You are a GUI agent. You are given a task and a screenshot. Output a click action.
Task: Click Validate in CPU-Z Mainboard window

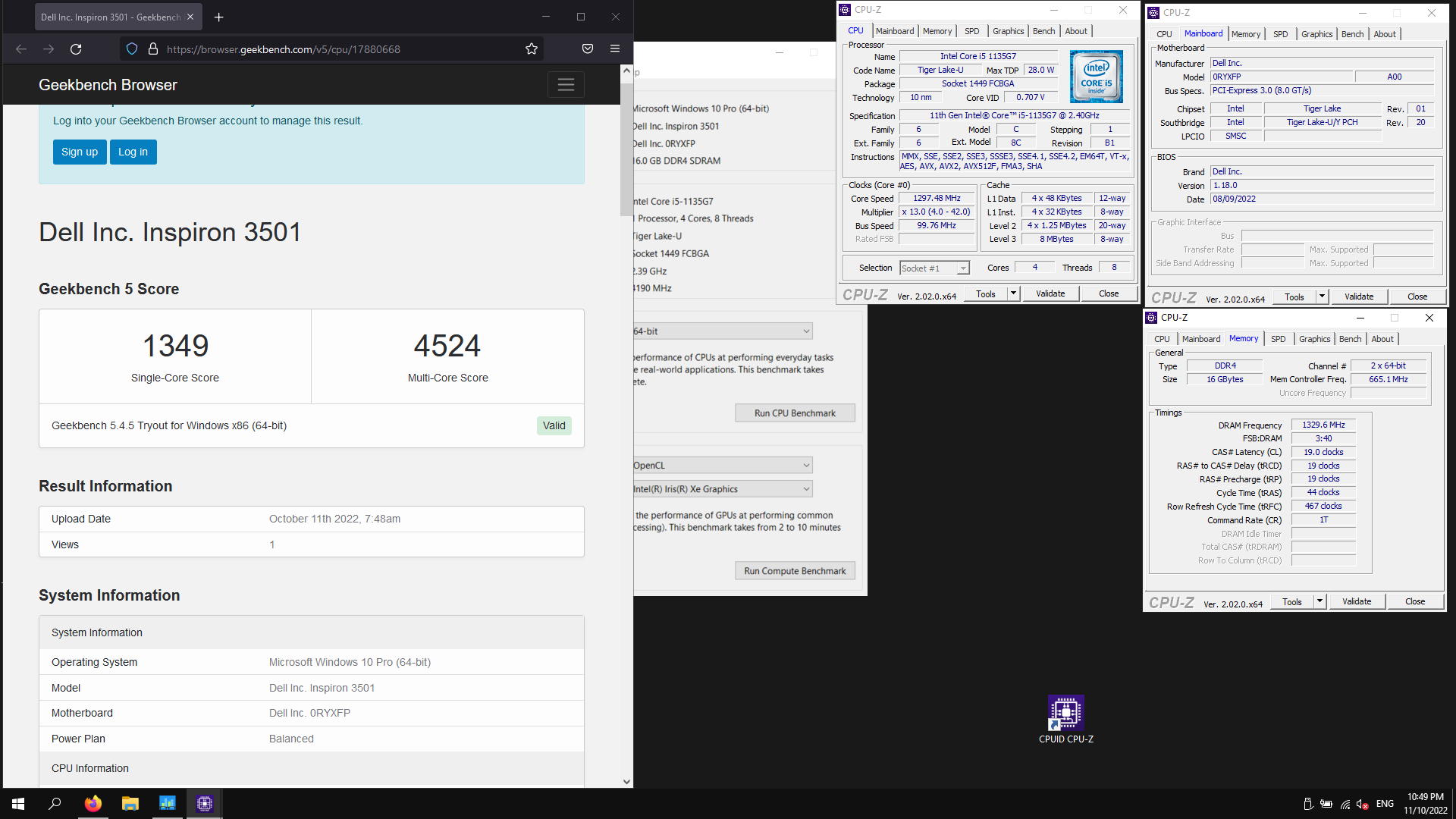tap(1359, 297)
